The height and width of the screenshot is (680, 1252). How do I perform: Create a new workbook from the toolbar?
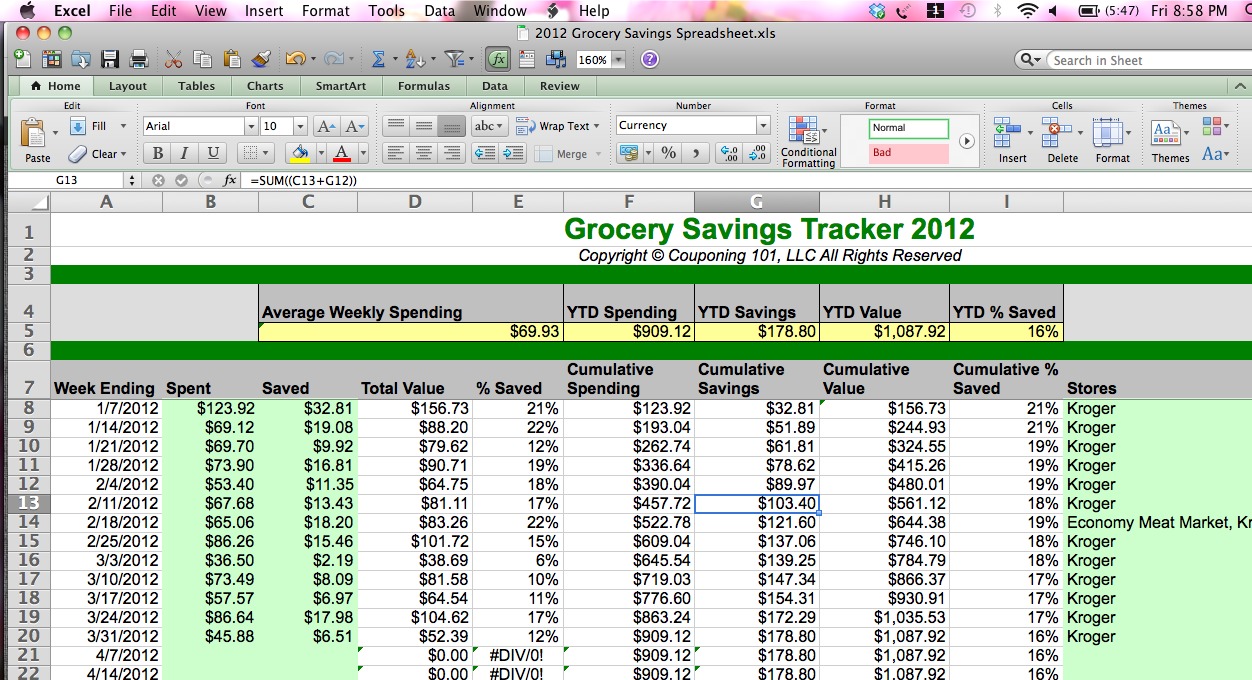click(x=22, y=59)
